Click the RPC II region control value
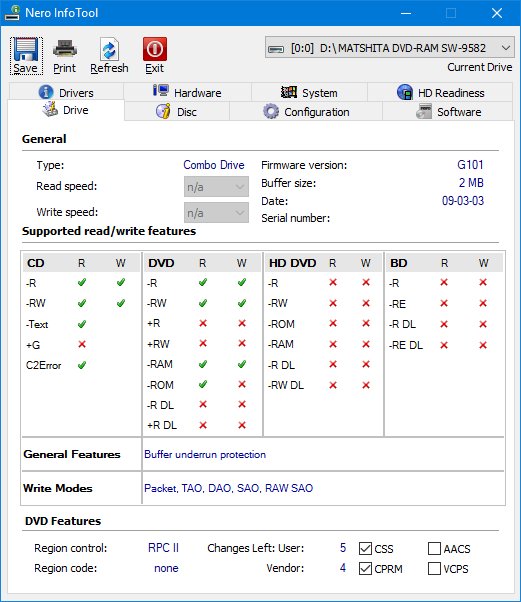Screen dimensions: 521x602 tap(164, 548)
